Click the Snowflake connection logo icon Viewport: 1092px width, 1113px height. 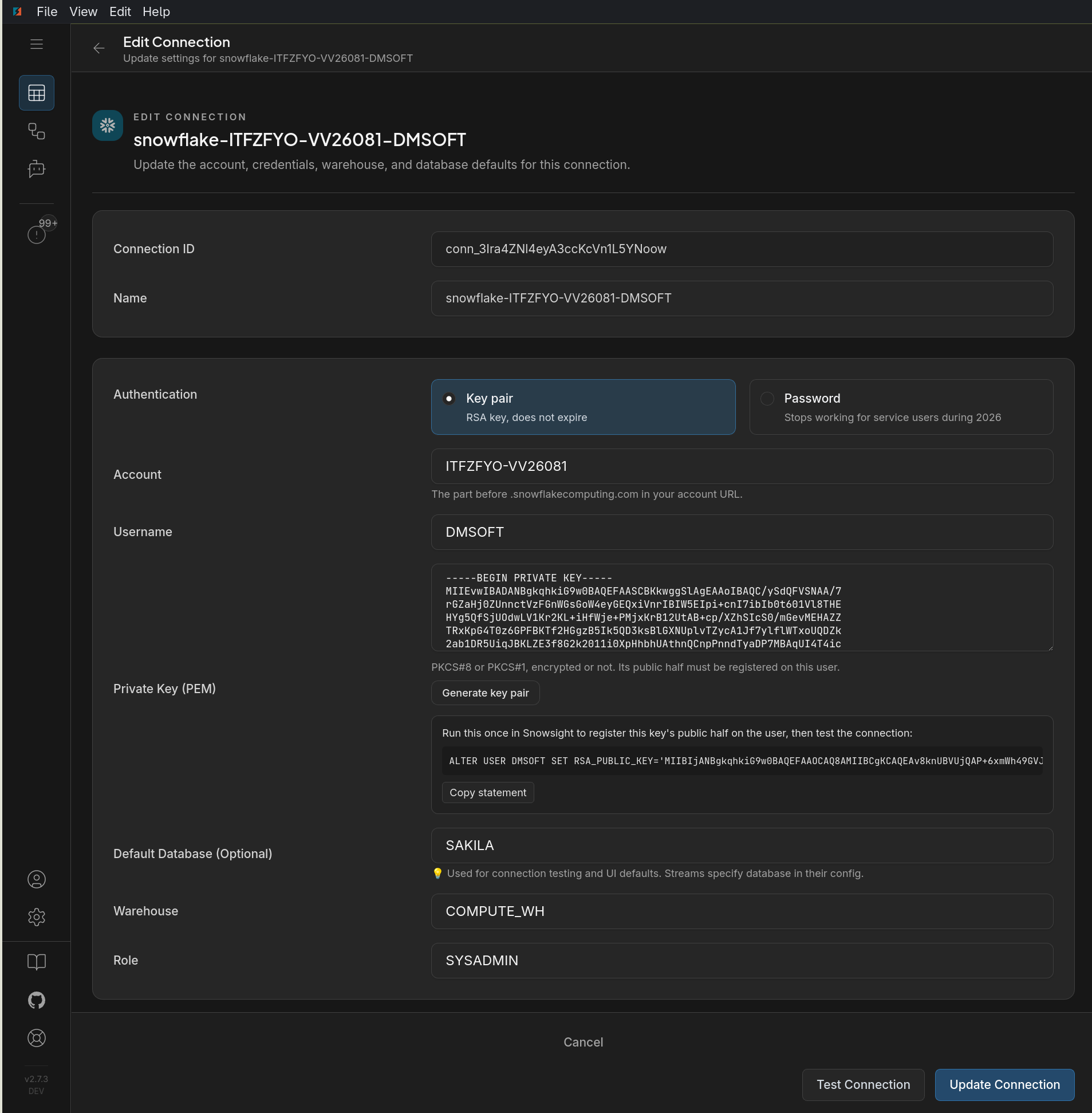[x=108, y=125]
